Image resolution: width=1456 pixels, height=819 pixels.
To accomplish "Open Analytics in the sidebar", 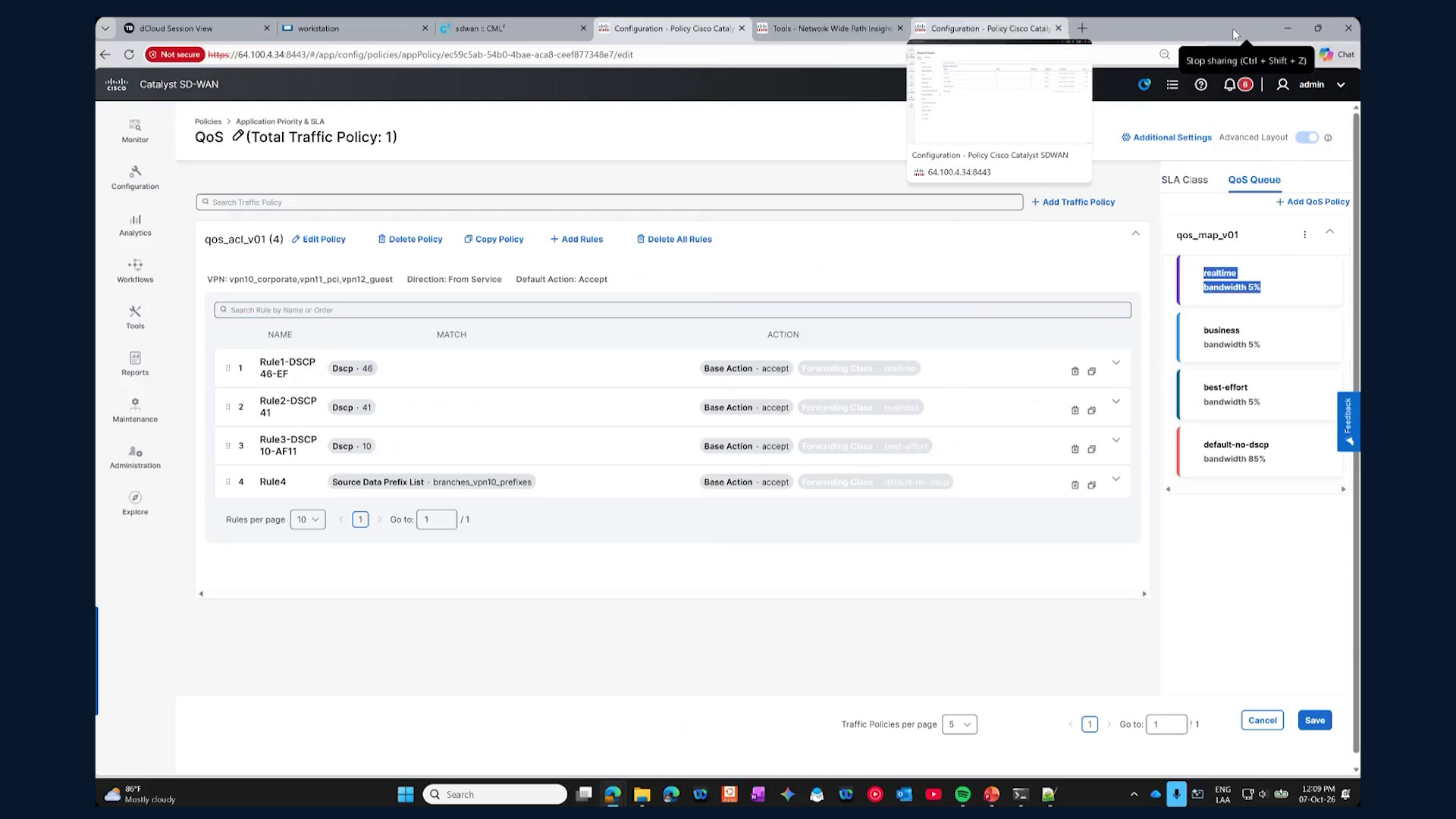I will pos(135,224).
